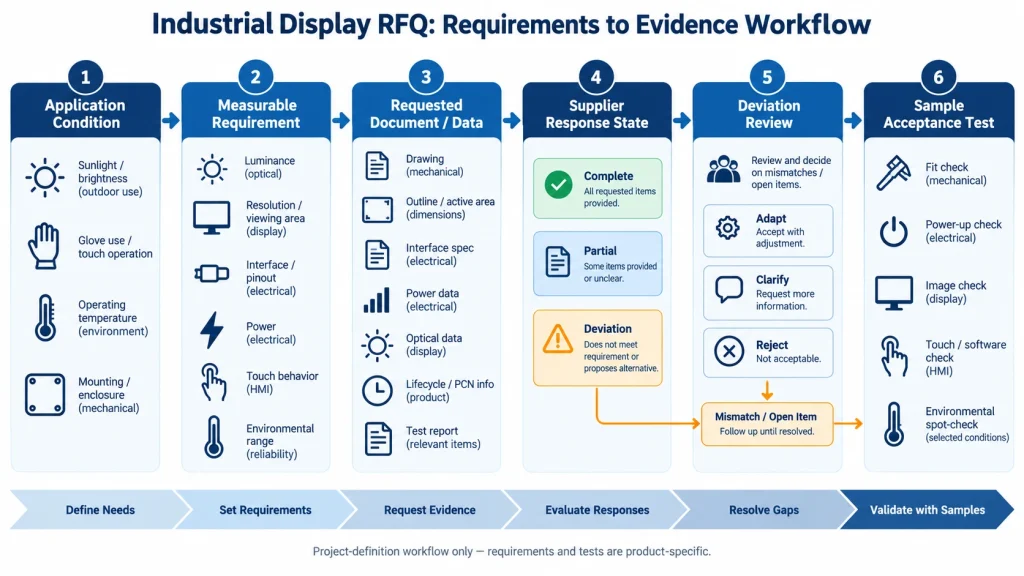This screenshot has height=576, width=1024.
Task: Select the 'Some items provided or unclear.' text
Action: (620, 272)
